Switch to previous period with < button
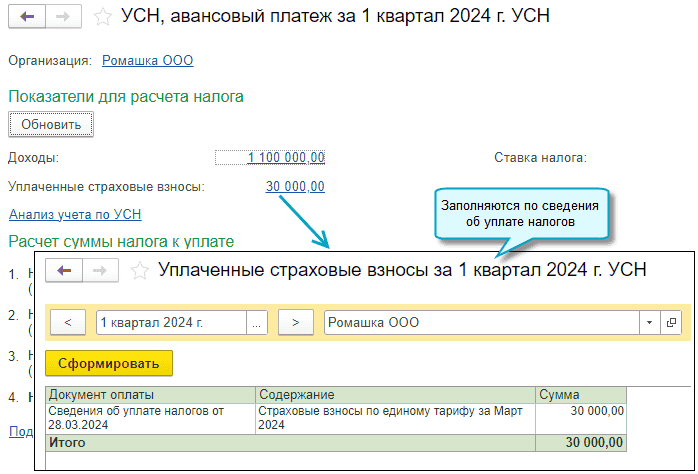This screenshot has width=698, height=474. pos(68,322)
